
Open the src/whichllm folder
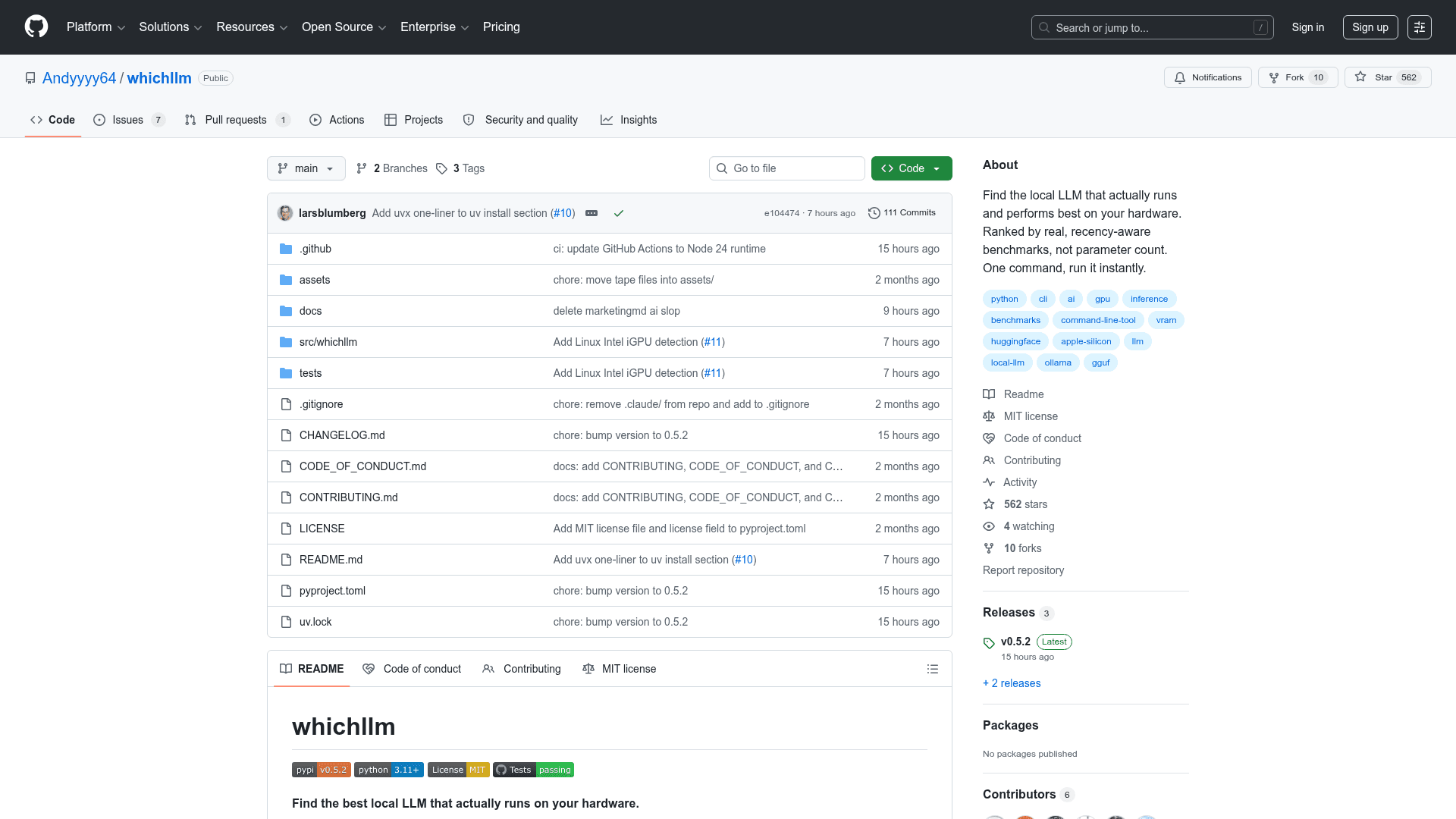(x=328, y=342)
